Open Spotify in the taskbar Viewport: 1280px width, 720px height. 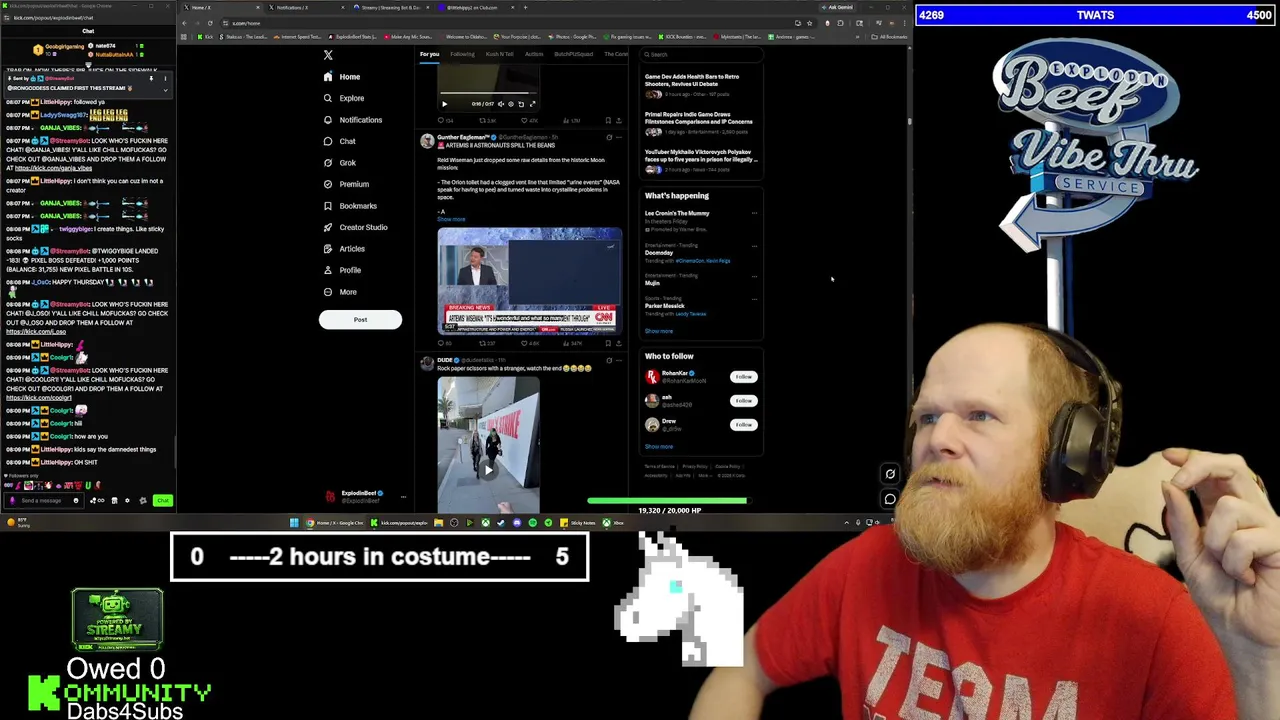532,523
